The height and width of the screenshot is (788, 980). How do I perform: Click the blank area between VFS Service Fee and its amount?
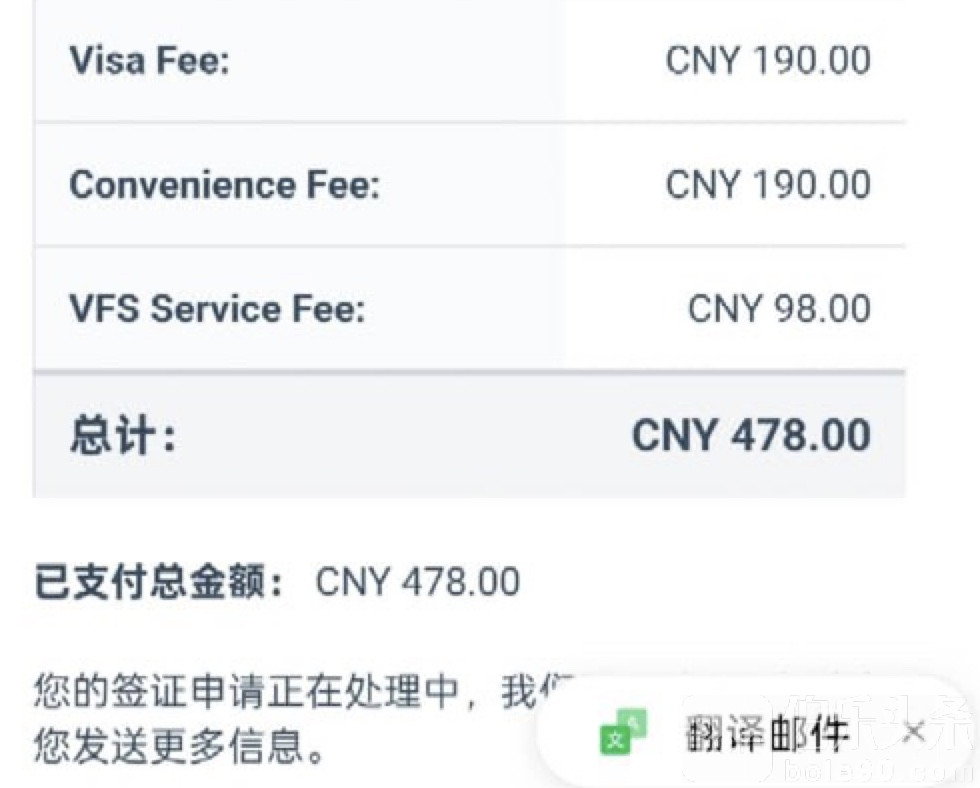tap(520, 309)
